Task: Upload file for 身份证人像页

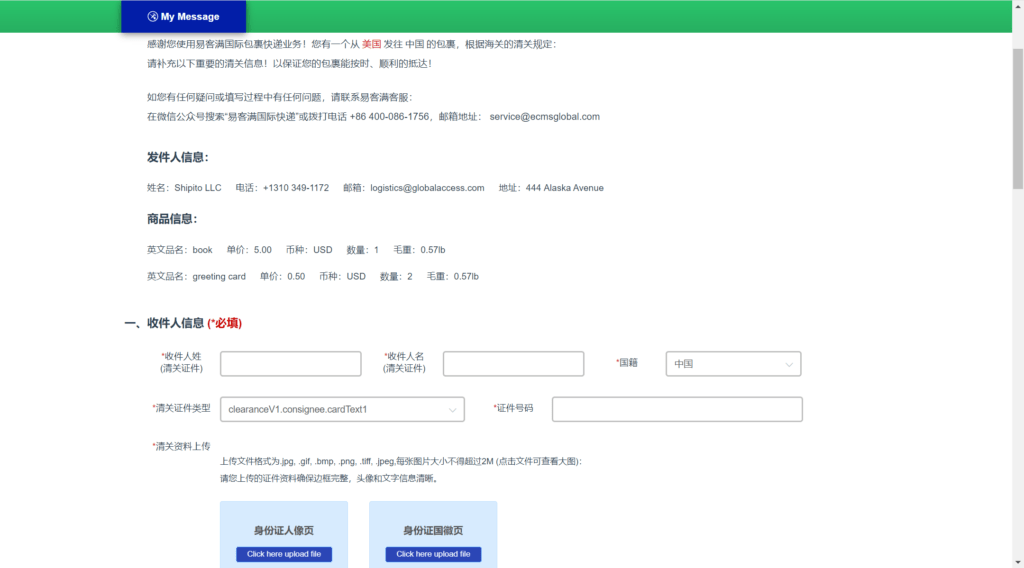Action: tap(284, 554)
